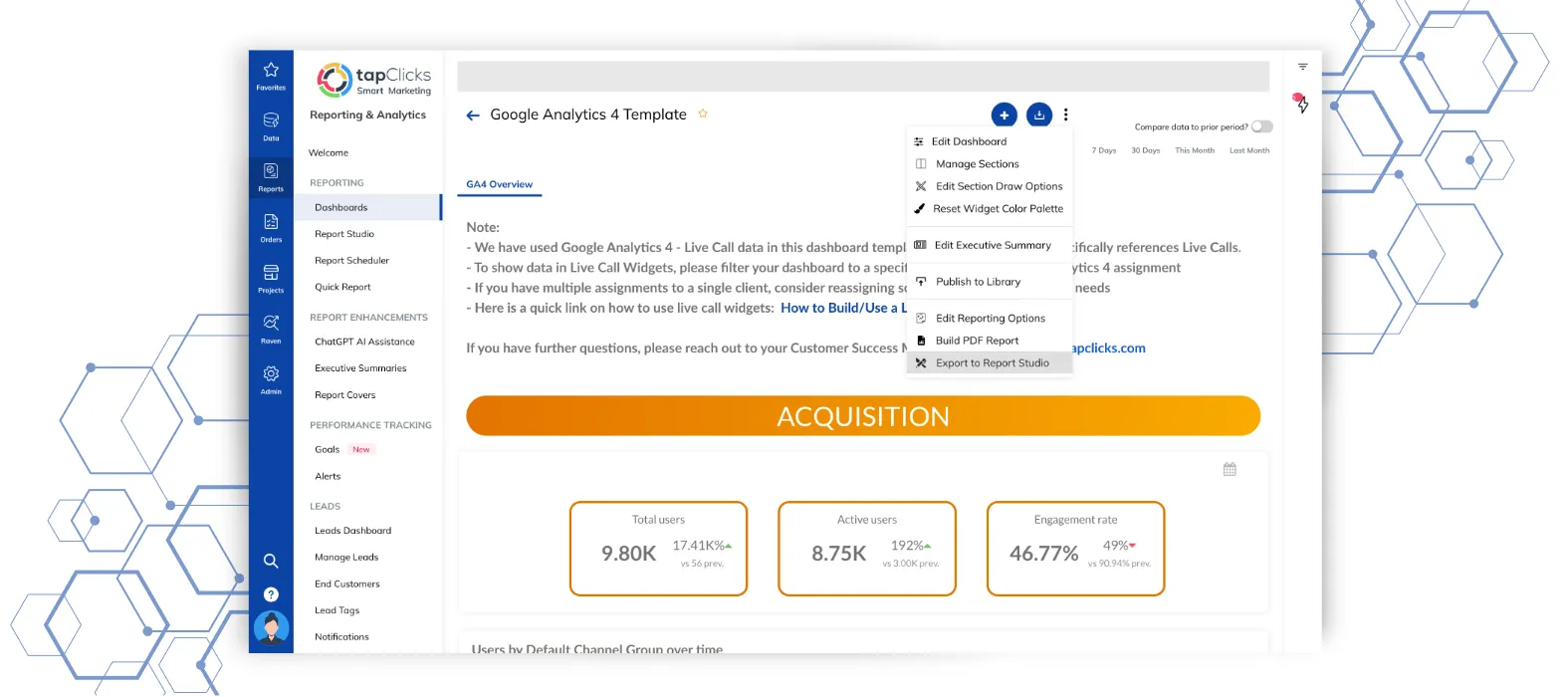Open the three-dot dashboard options menu

coord(1066,115)
